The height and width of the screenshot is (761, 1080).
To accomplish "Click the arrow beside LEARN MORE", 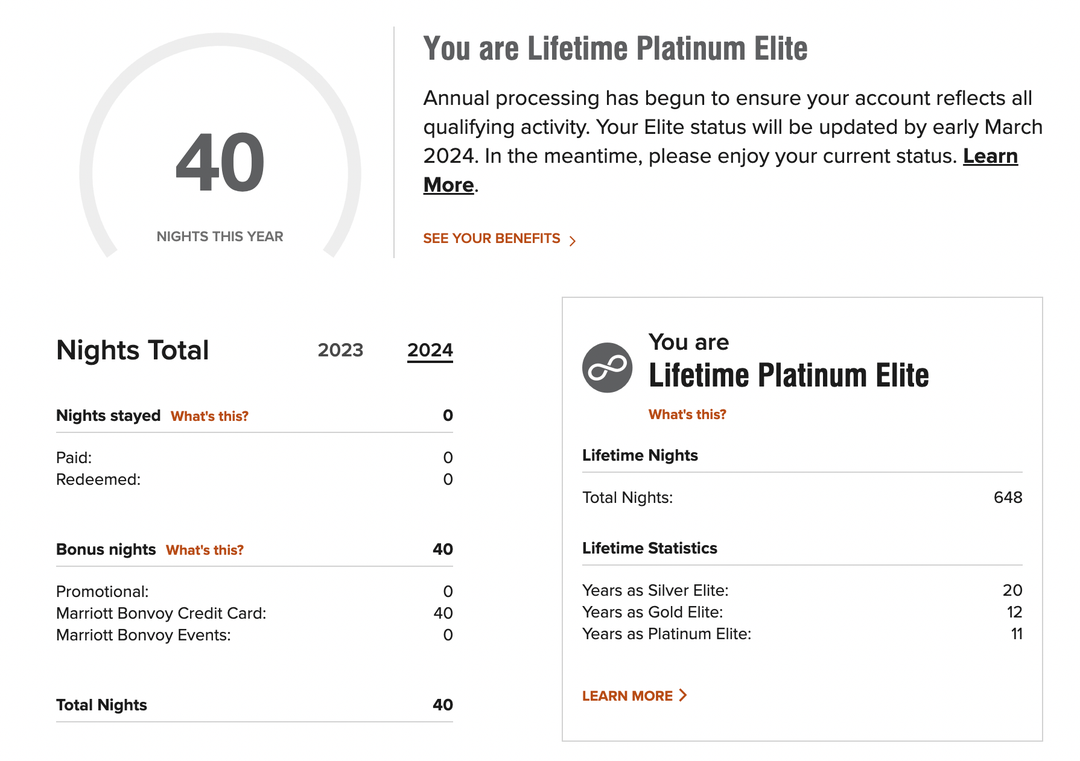I will click(x=684, y=695).
